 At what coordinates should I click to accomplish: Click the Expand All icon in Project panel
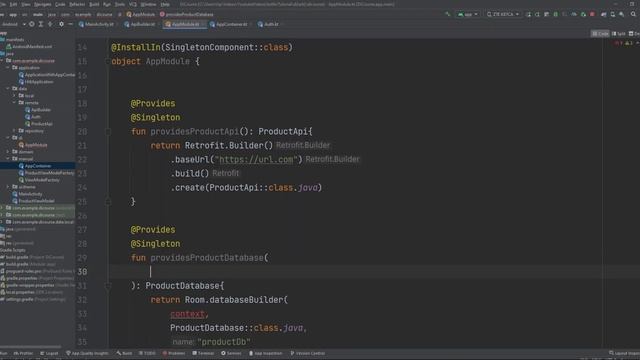[41, 24]
